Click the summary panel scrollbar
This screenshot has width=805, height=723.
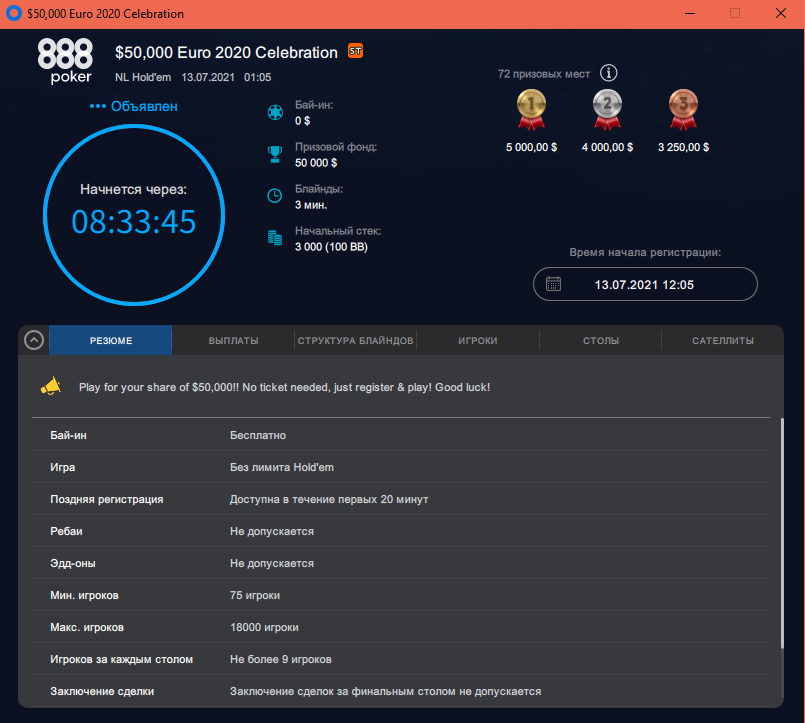pos(782,534)
